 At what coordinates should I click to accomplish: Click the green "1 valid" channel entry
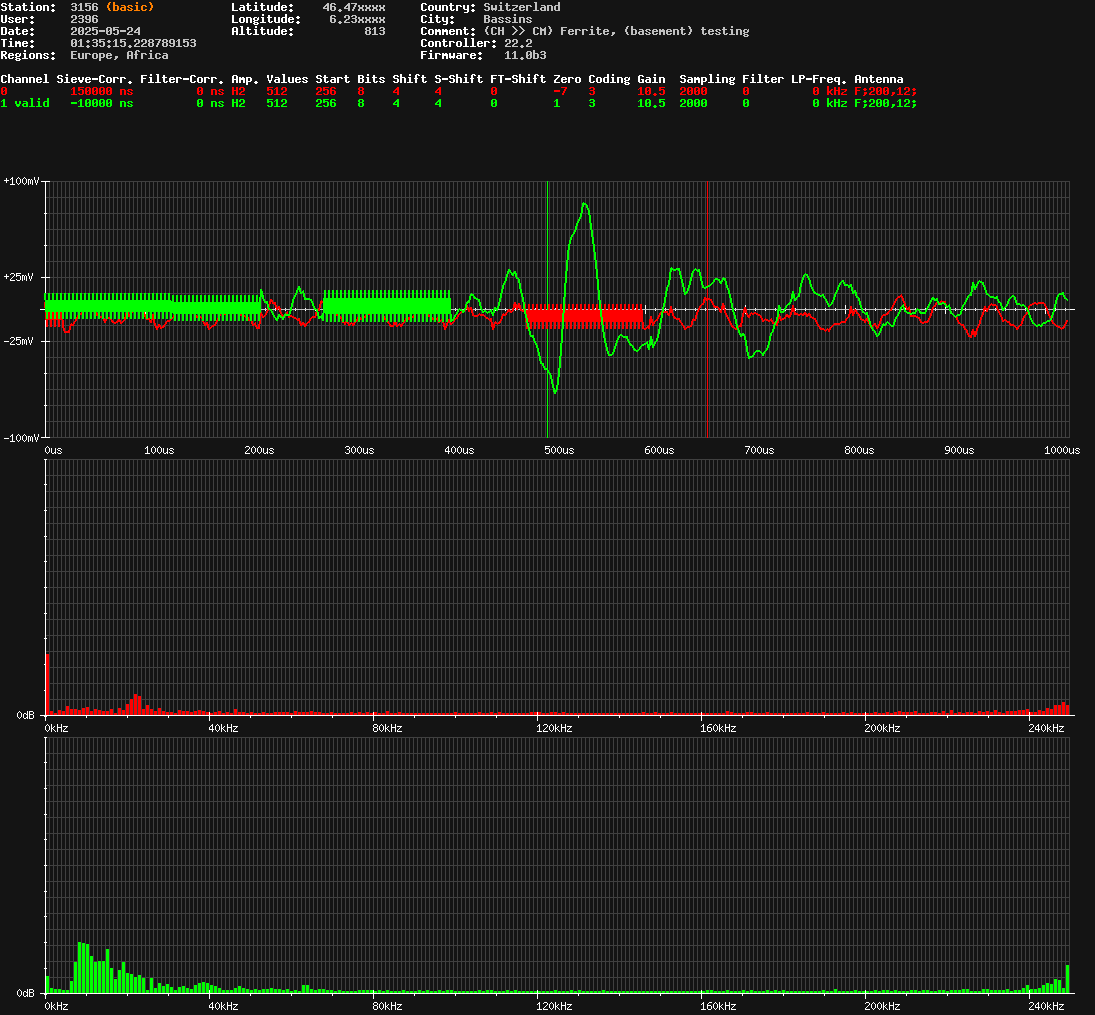[24, 103]
